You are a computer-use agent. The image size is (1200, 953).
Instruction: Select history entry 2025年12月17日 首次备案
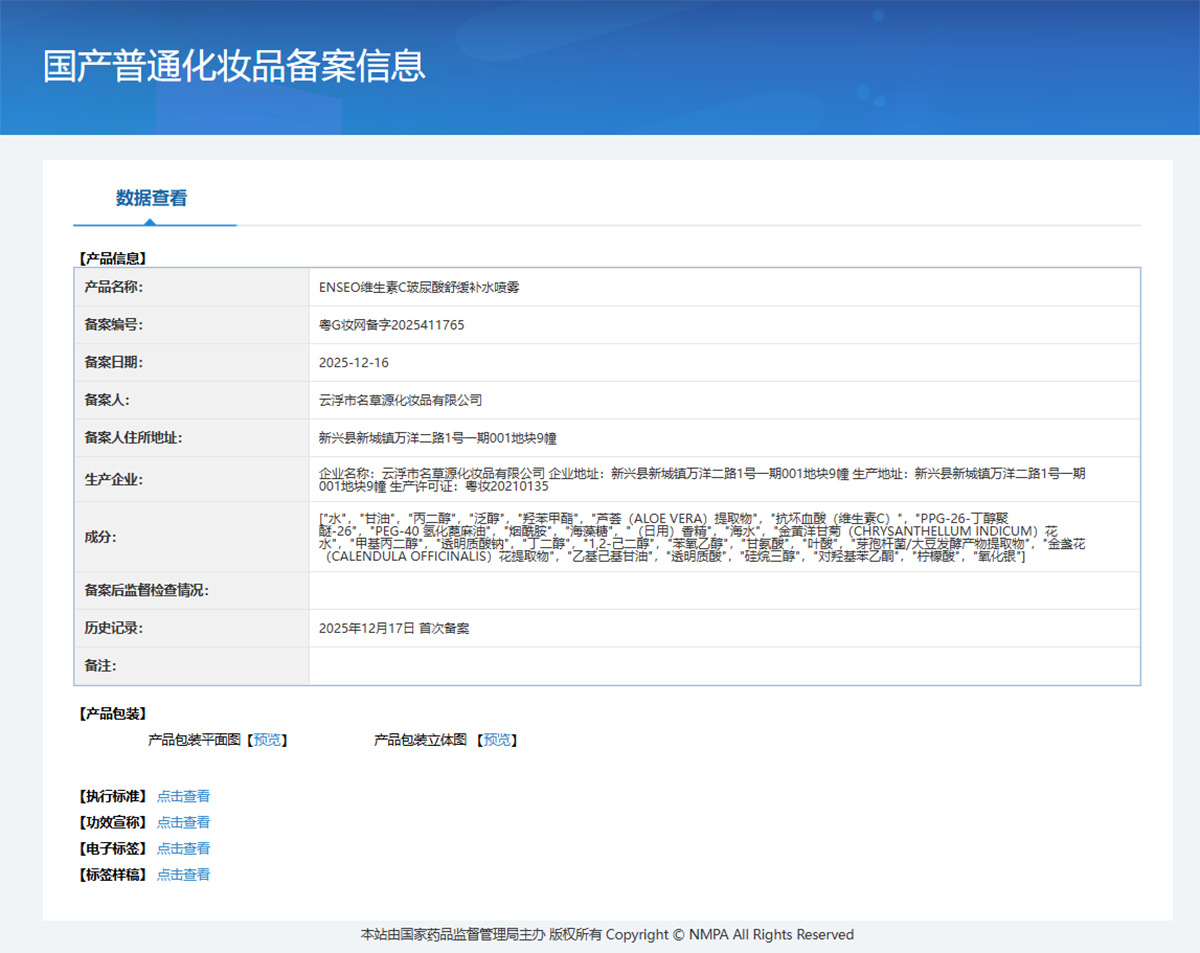click(394, 628)
